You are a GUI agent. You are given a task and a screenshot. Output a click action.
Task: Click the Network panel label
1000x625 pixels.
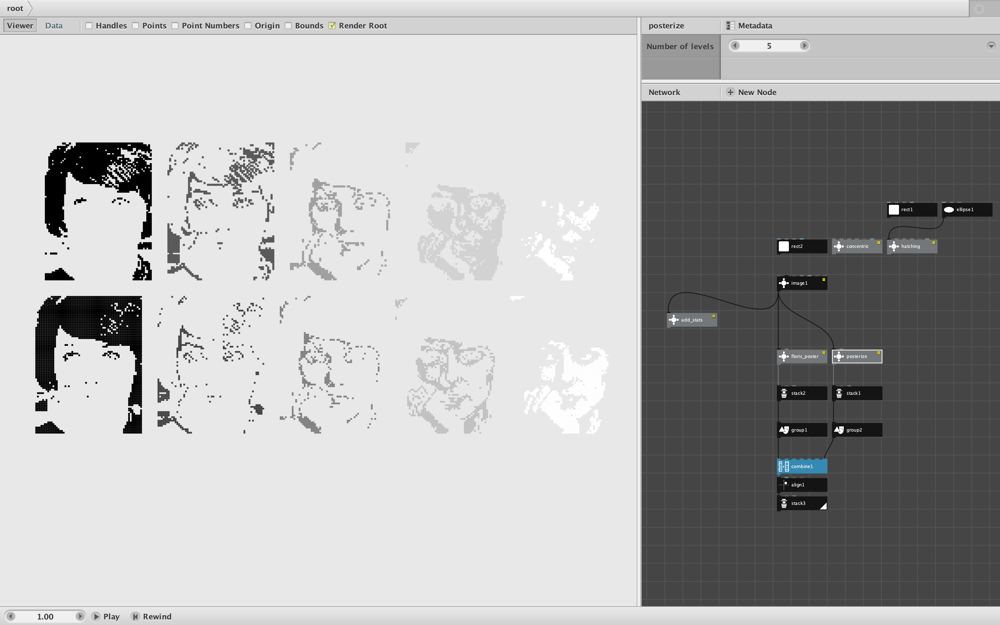point(665,92)
